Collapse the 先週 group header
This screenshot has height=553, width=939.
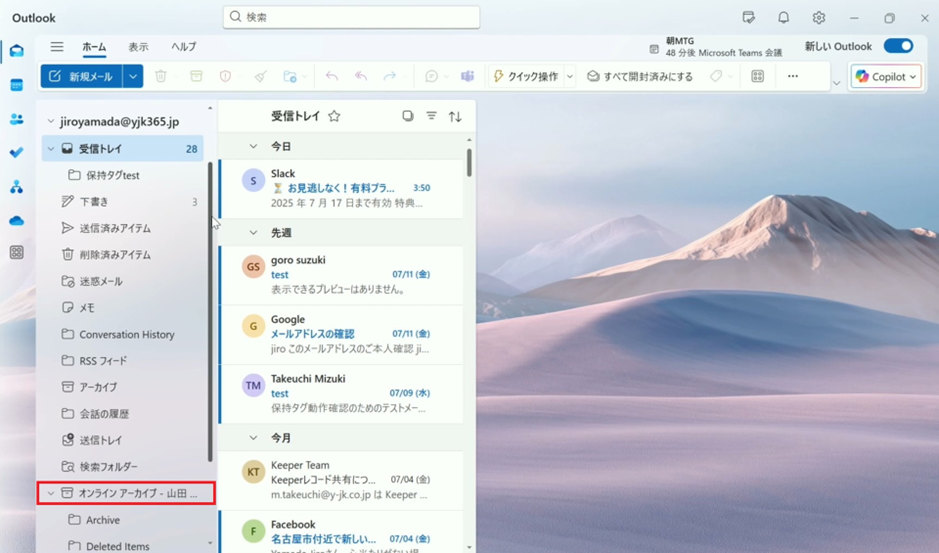pyautogui.click(x=253, y=232)
